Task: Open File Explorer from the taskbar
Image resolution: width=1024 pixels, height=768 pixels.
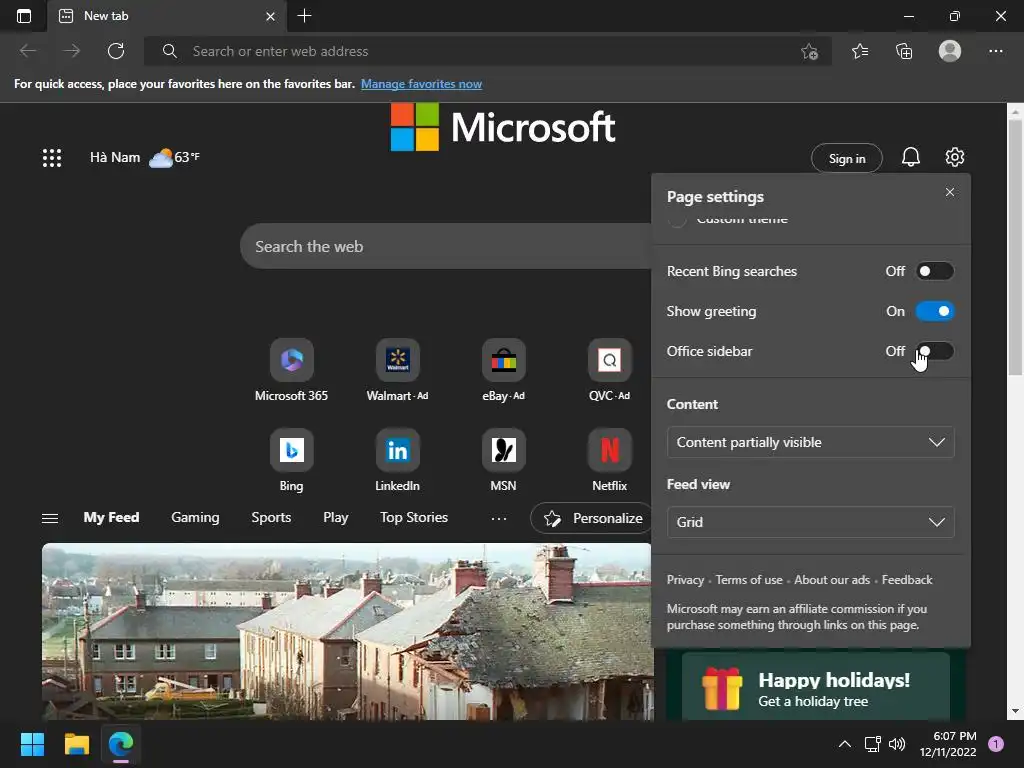Action: pyautogui.click(x=76, y=744)
